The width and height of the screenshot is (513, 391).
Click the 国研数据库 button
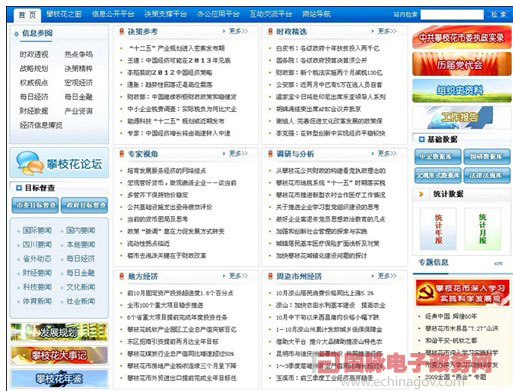487,157
